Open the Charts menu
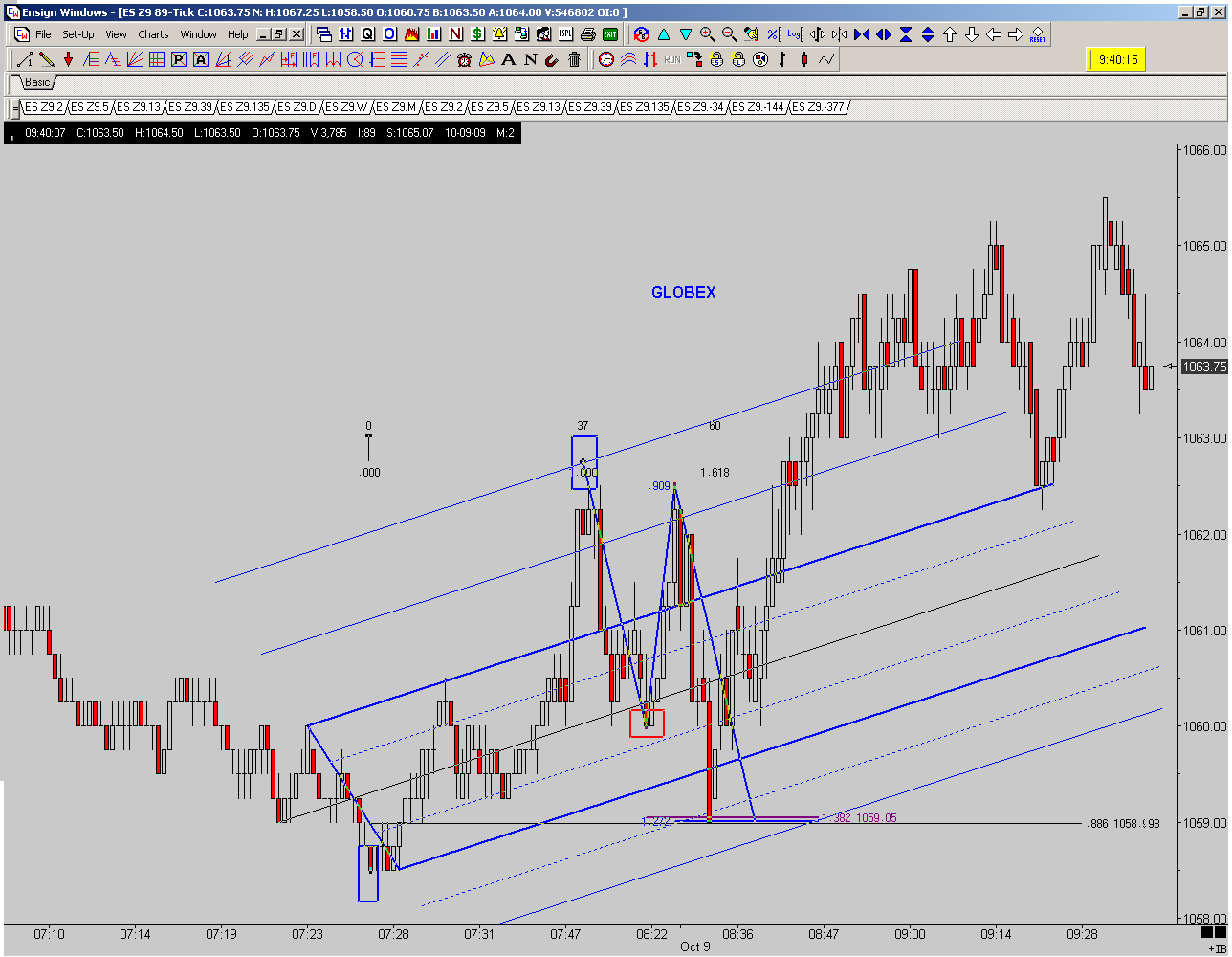This screenshot has height=957, width=1232. (153, 34)
